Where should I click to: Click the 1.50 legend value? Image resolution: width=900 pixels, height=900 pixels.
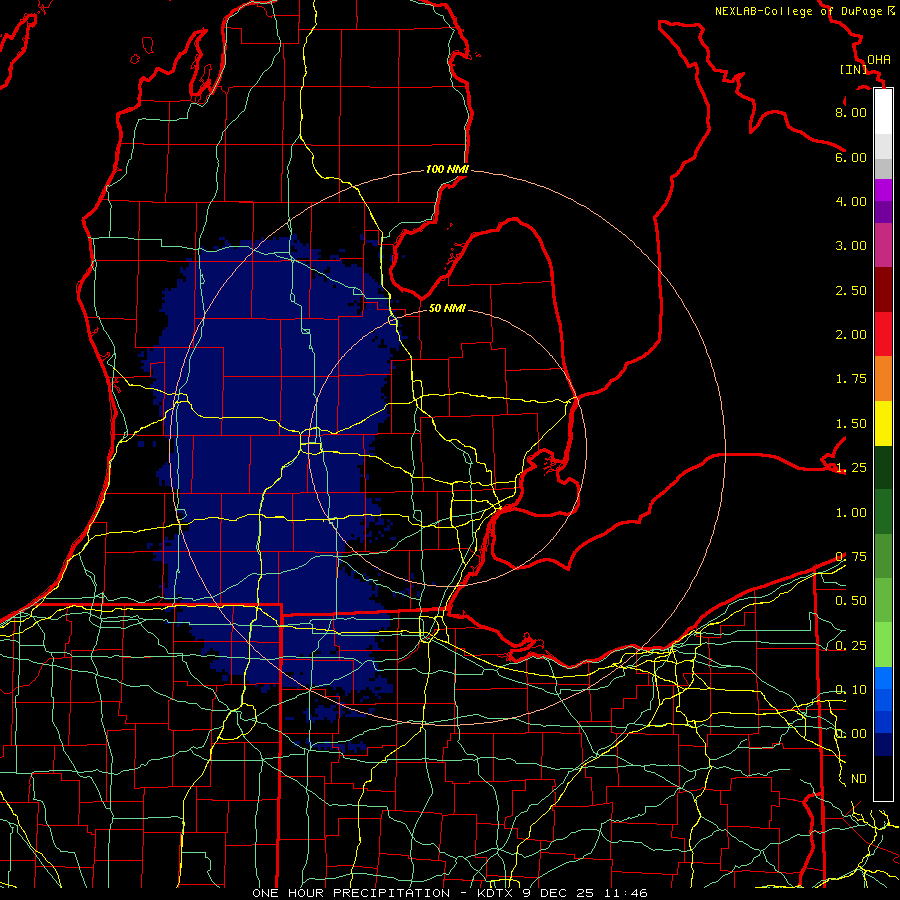[x=851, y=424]
